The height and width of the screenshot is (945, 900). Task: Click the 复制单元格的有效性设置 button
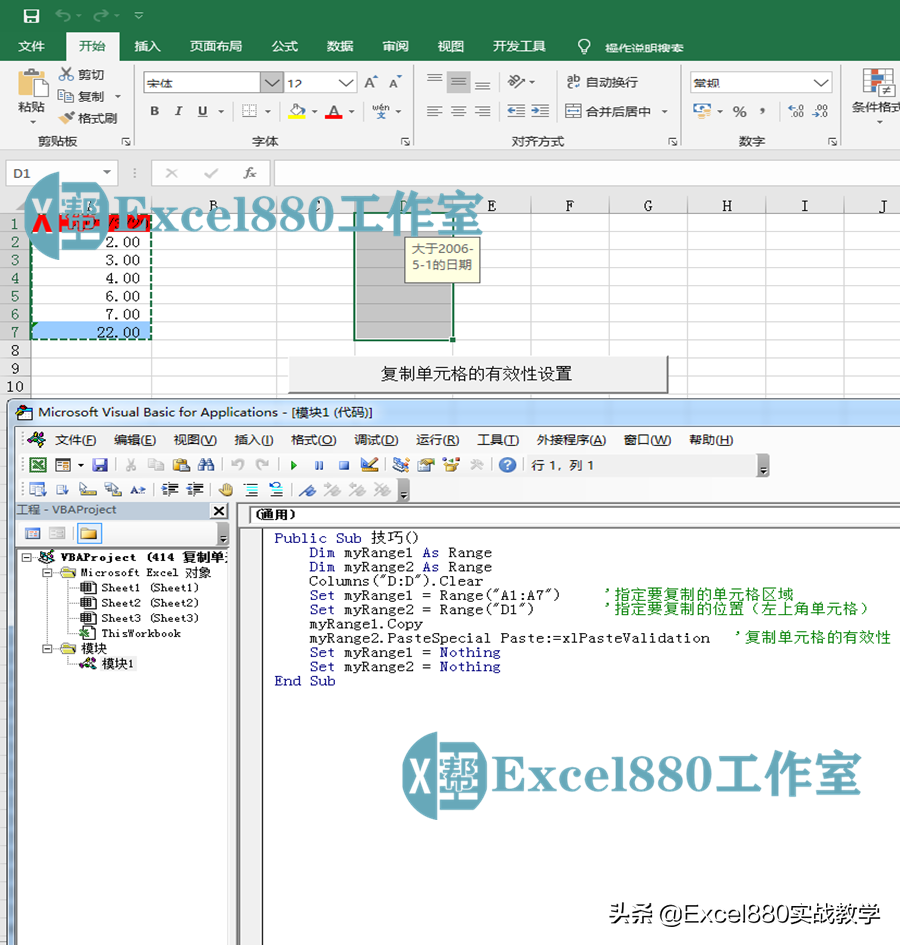pos(478,374)
